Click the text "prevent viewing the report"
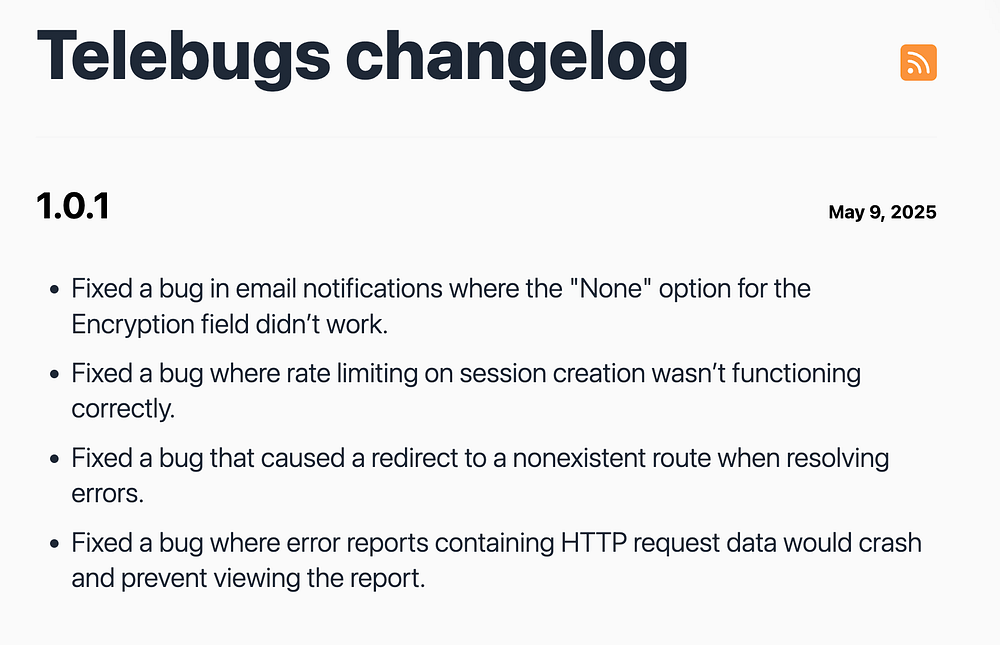The image size is (1000, 645). click(272, 579)
